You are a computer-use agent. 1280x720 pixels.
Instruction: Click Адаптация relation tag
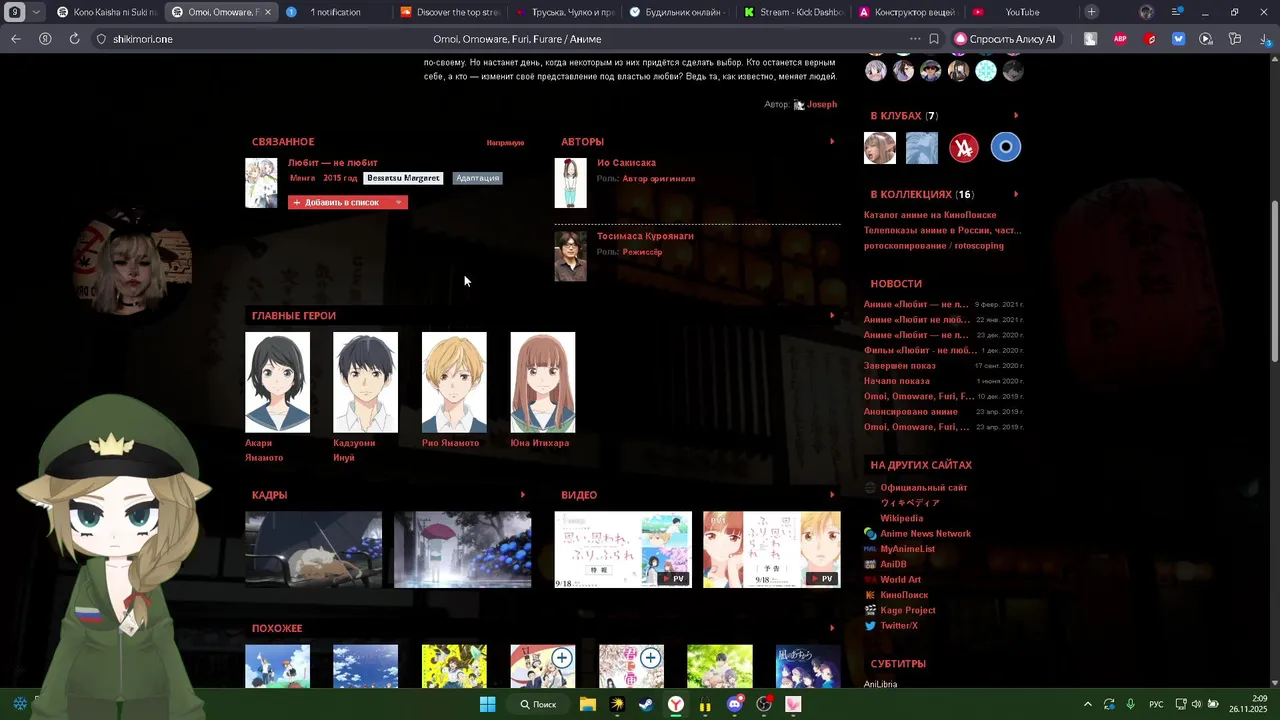click(x=477, y=178)
